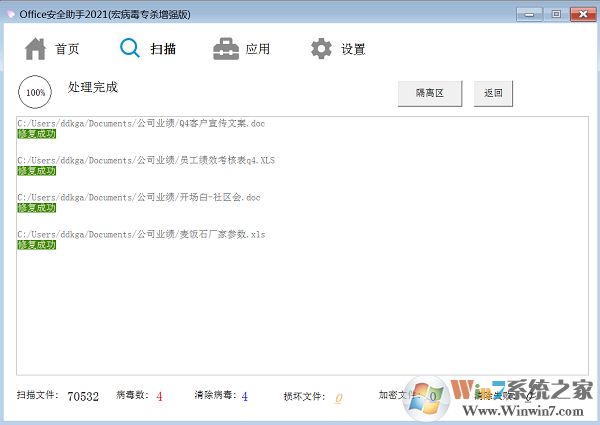Click the 返回 button
600x425 pixels.
493,93
